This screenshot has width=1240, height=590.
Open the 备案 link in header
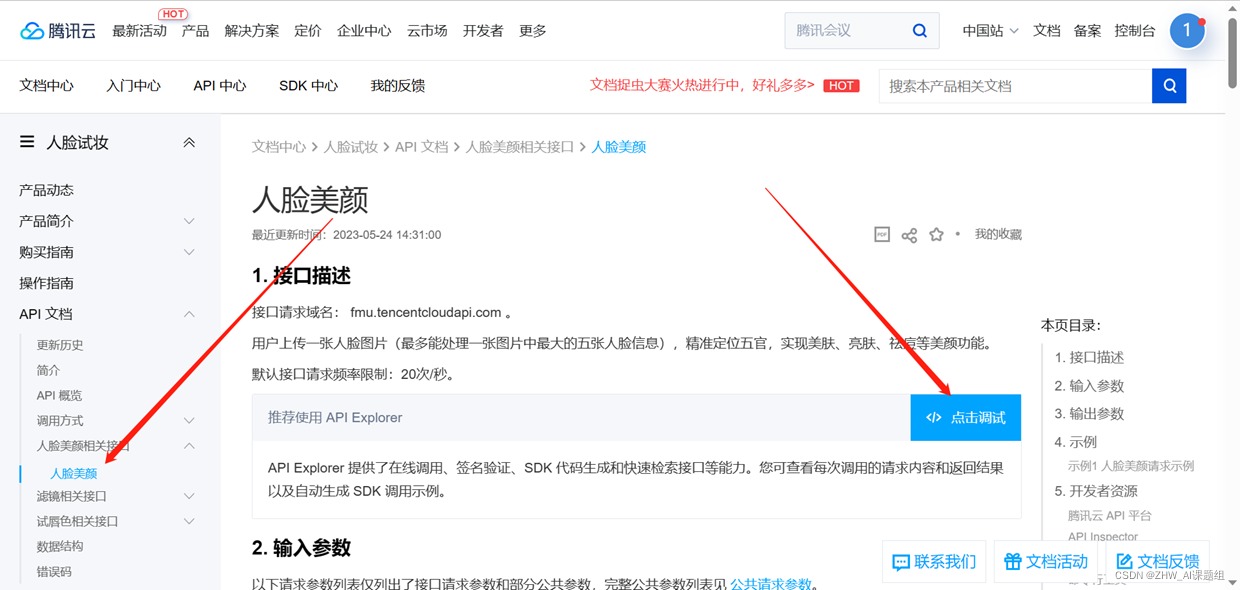point(1088,31)
